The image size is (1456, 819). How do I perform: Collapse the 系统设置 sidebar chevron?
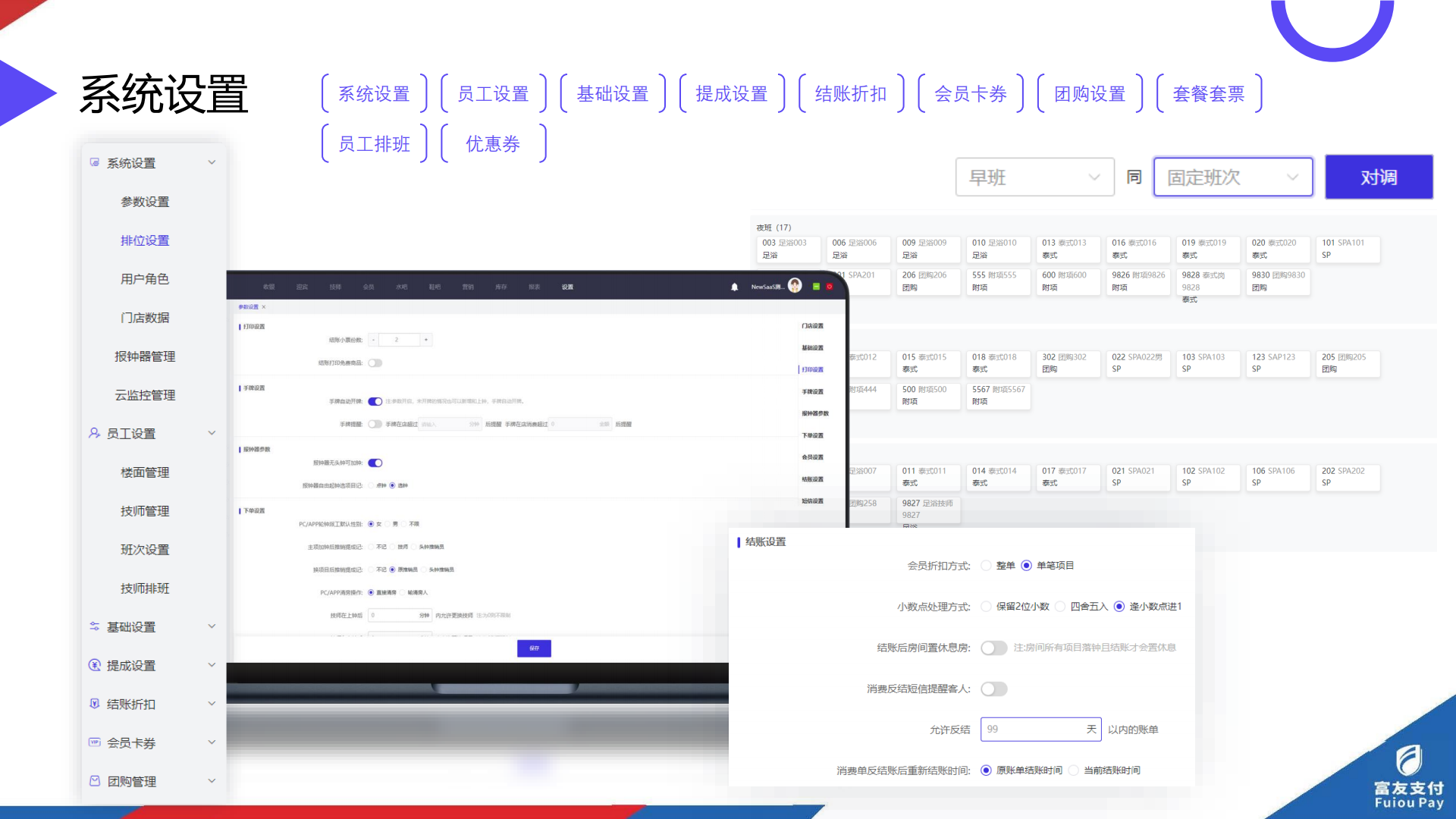[x=212, y=162]
